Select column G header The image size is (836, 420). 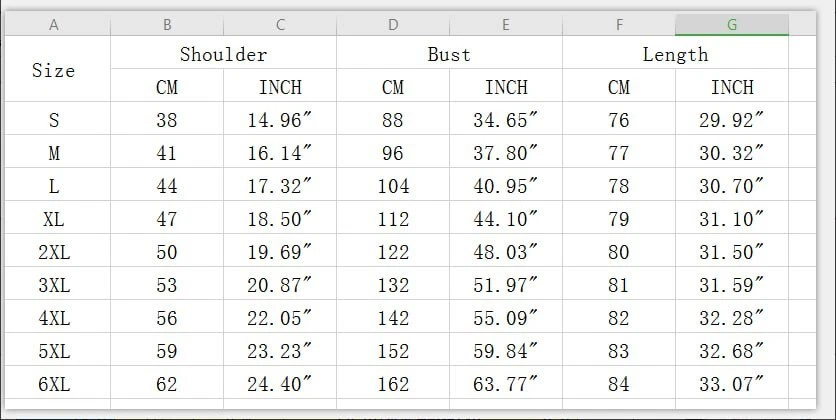tap(732, 25)
